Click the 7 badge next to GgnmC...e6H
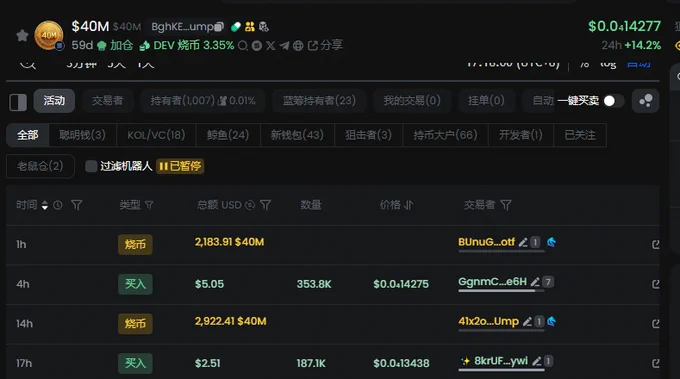The width and height of the screenshot is (680, 379). click(x=548, y=282)
